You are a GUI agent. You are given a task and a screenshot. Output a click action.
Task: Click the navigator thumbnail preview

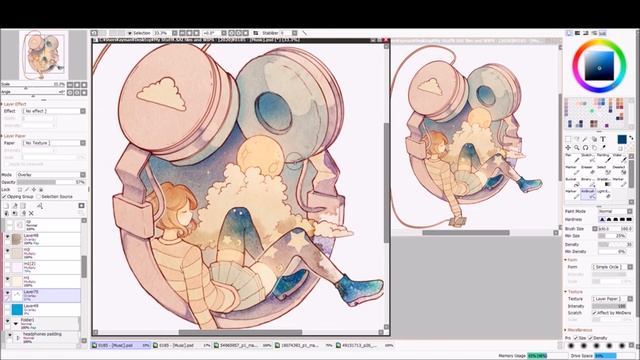coord(44,55)
